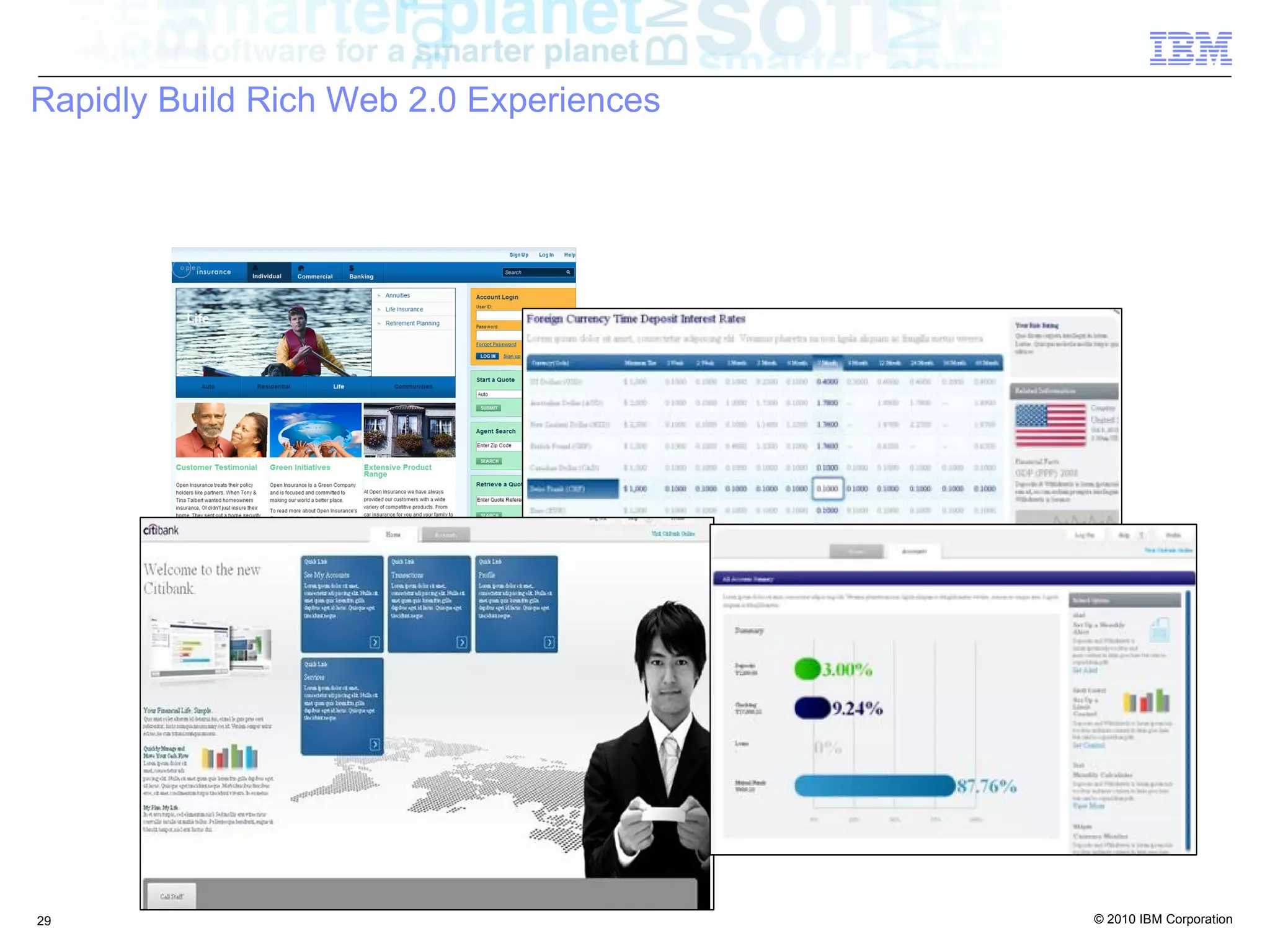
Task: Click the document icon in accounts sidebar
Action: [x=1159, y=630]
